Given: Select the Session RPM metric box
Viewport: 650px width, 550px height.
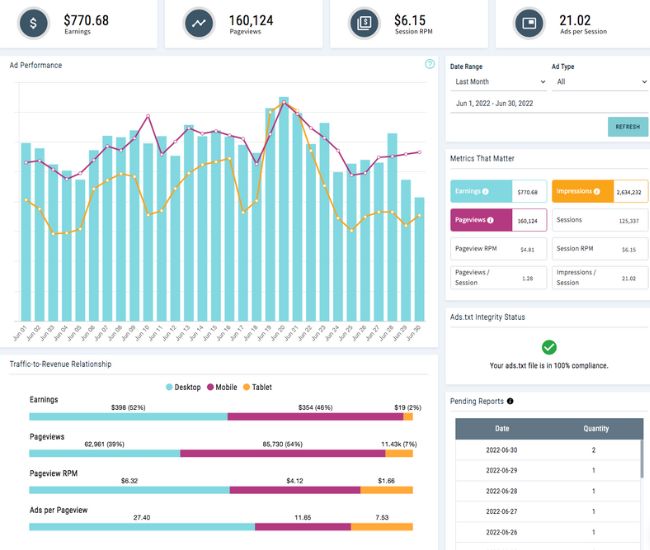Looking at the screenshot, I should (600, 249).
